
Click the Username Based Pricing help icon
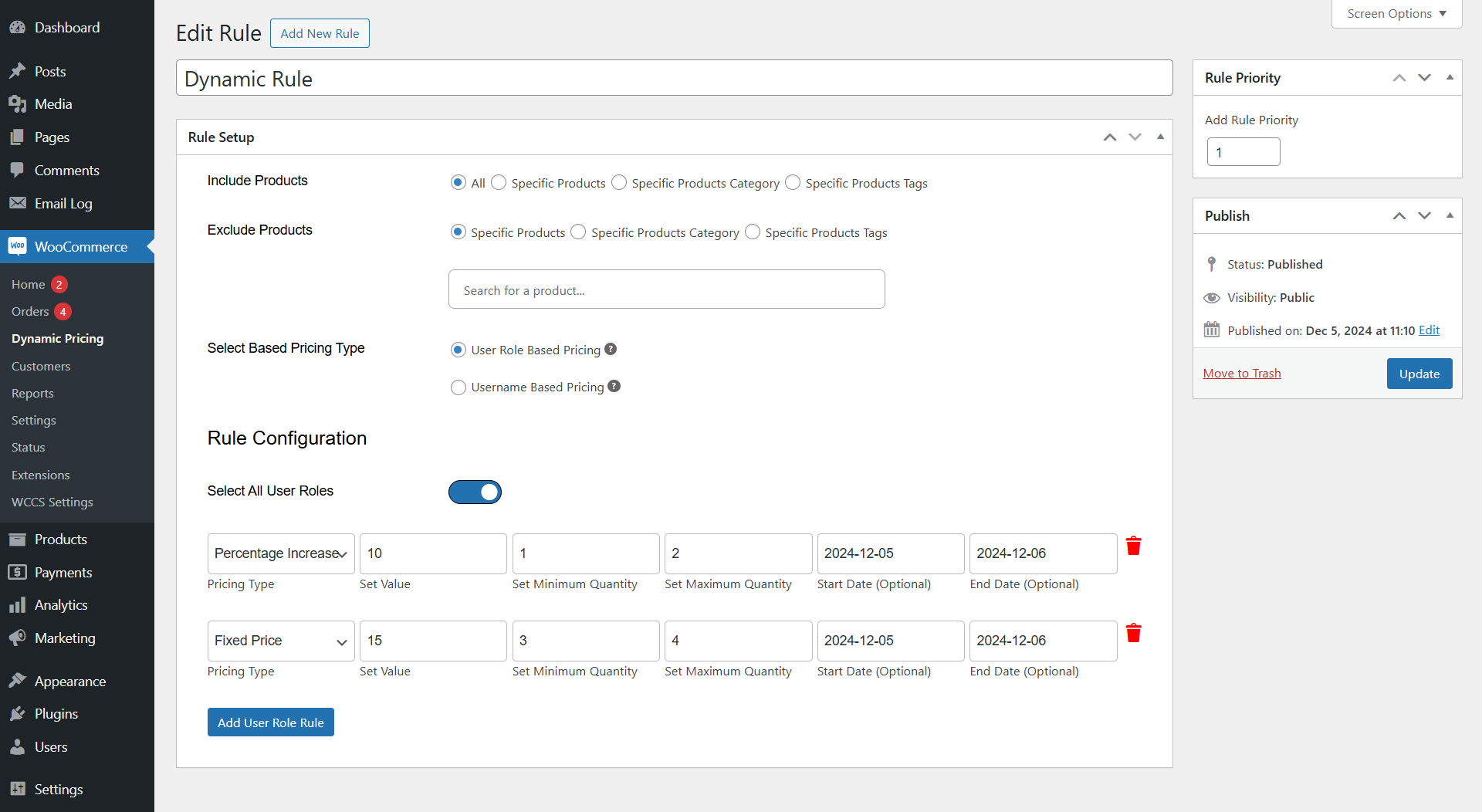click(x=614, y=386)
